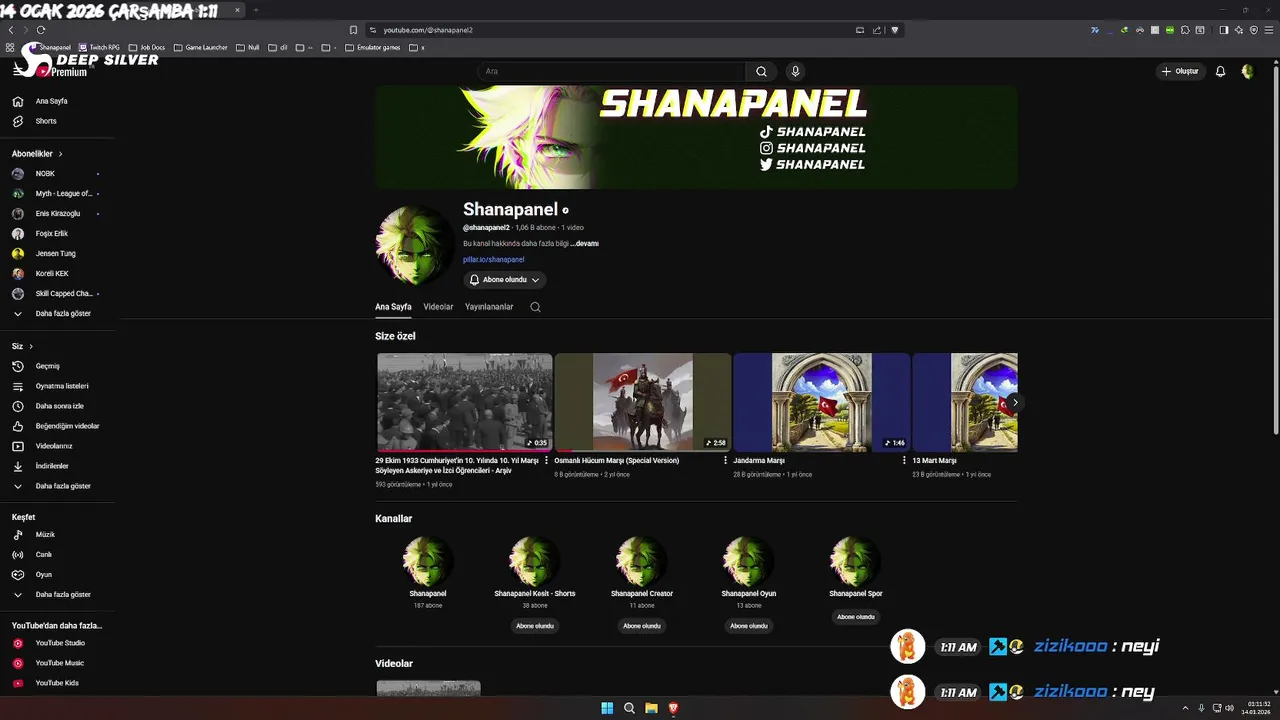This screenshot has height=720, width=1280.
Task: Expand Daha fazla göster under Abonelikler
Action: point(63,314)
